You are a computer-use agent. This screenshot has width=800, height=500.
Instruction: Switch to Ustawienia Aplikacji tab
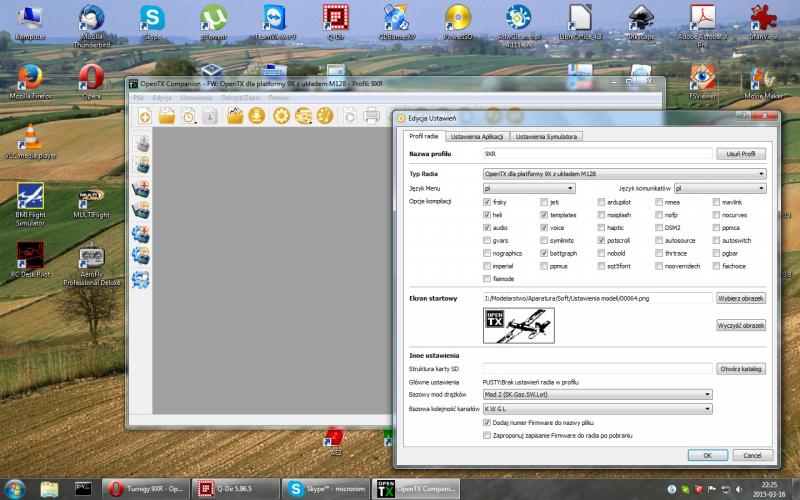pyautogui.click(x=477, y=136)
